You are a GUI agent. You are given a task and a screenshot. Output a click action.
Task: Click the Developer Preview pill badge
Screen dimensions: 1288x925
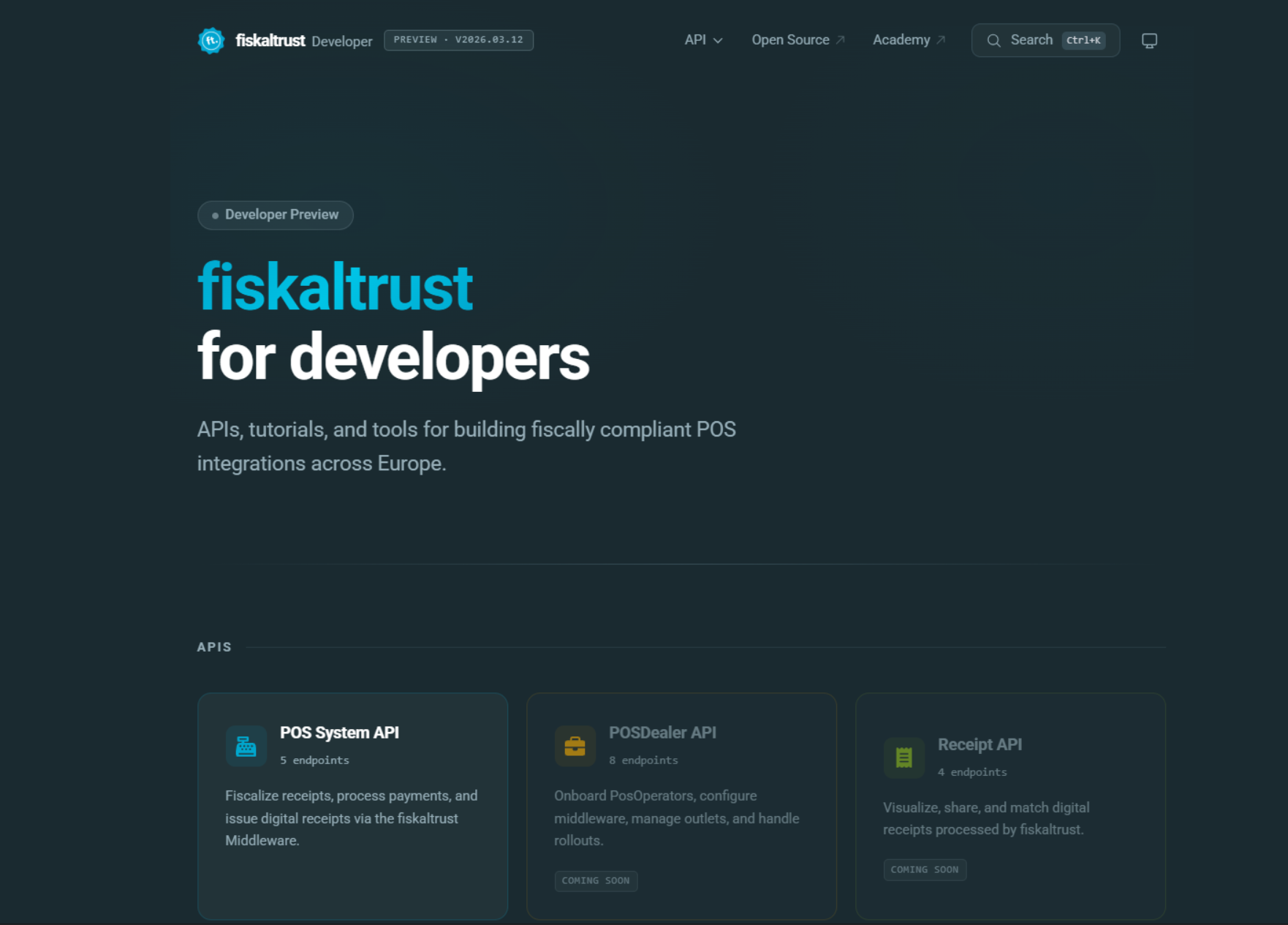point(276,215)
